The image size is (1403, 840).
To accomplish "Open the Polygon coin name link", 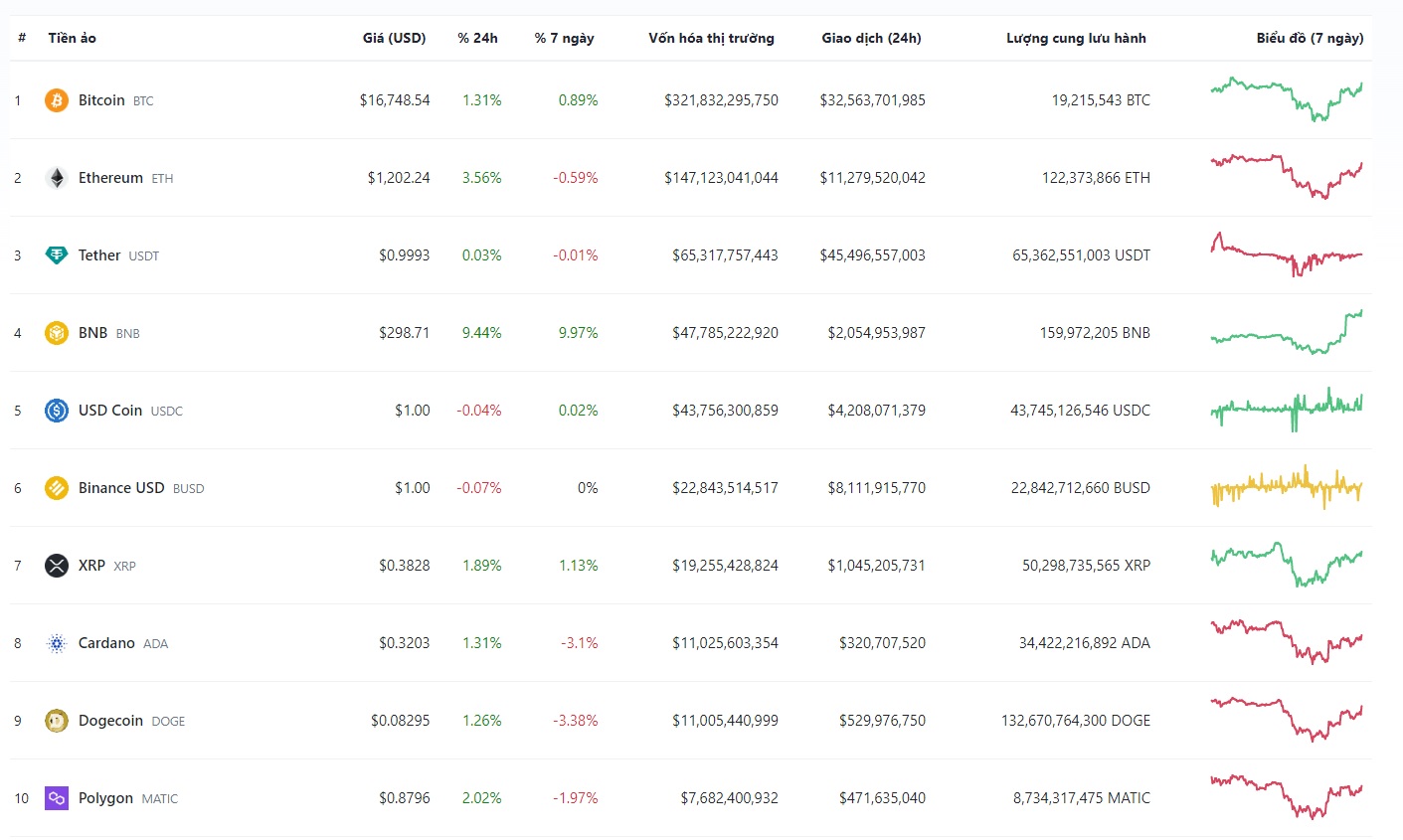I will click(x=105, y=798).
